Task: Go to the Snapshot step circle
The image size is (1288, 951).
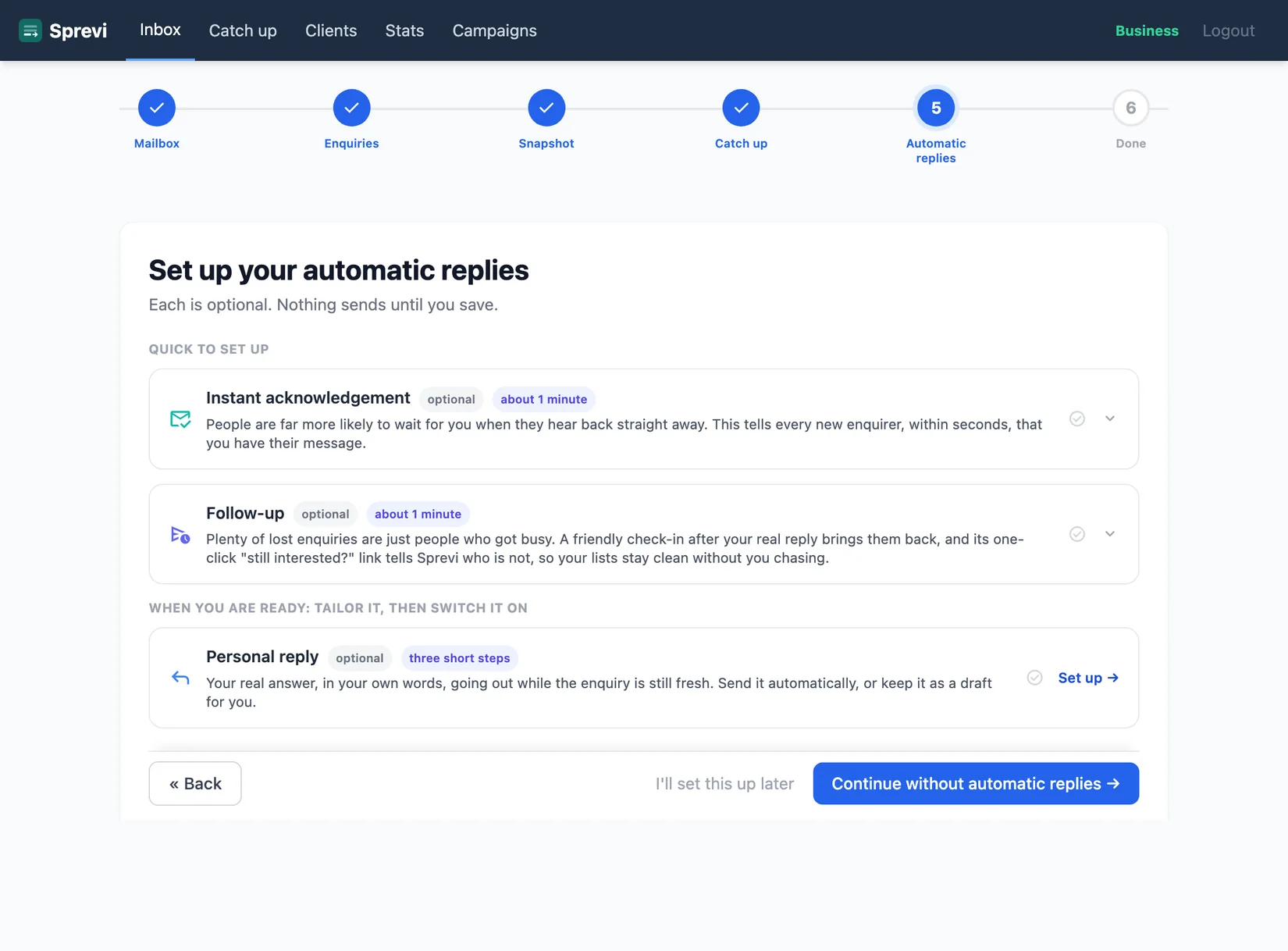Action: [x=546, y=108]
